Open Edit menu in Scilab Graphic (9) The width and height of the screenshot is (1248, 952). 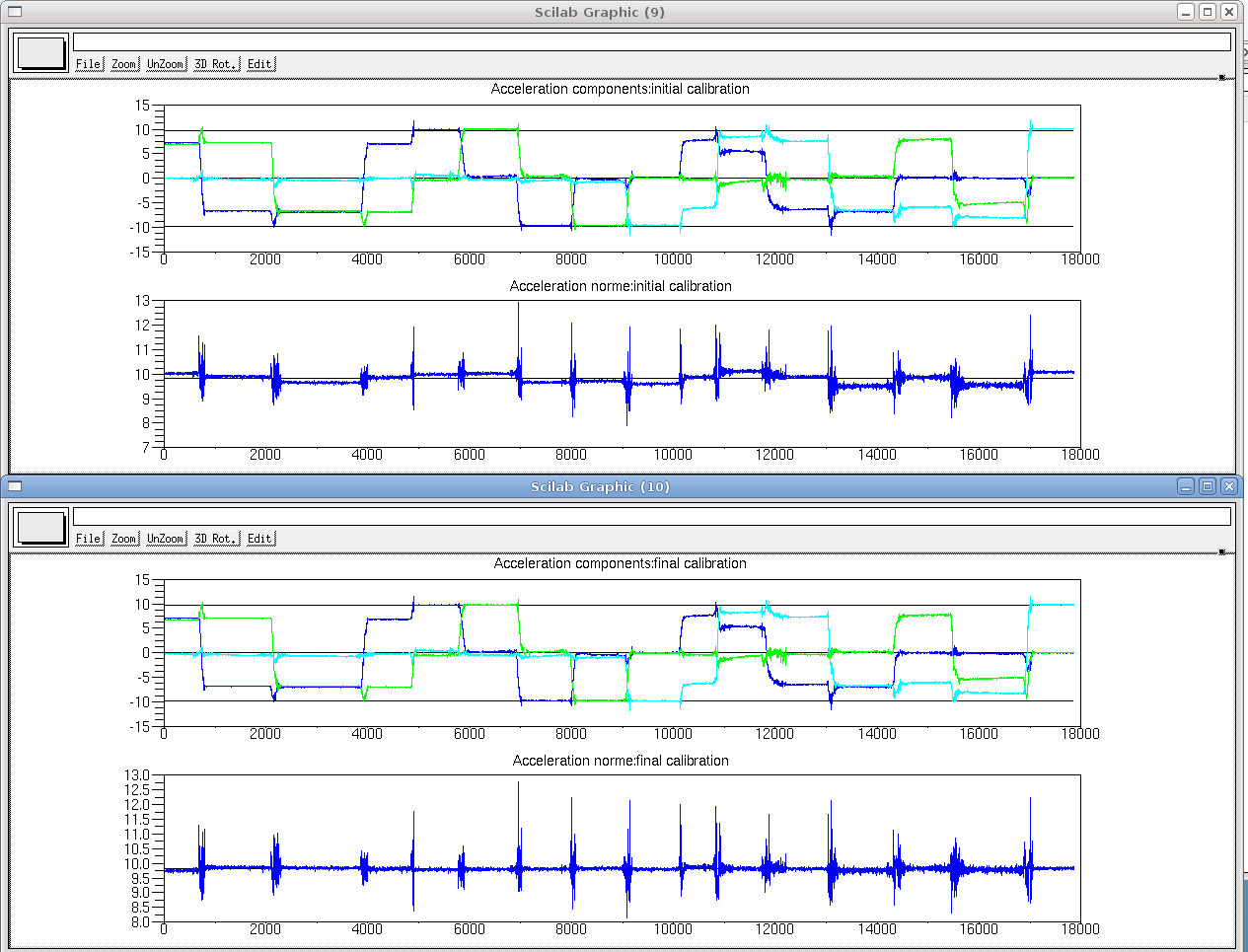[x=260, y=64]
